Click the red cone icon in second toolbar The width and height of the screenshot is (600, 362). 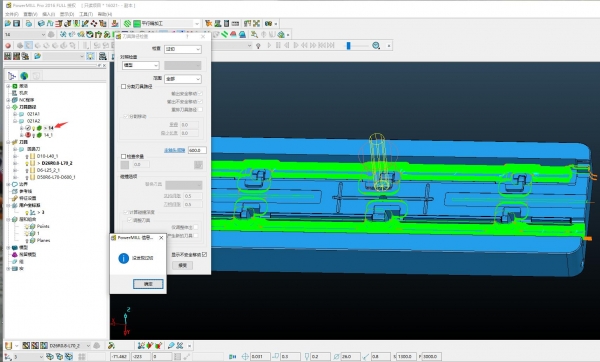tap(233, 34)
